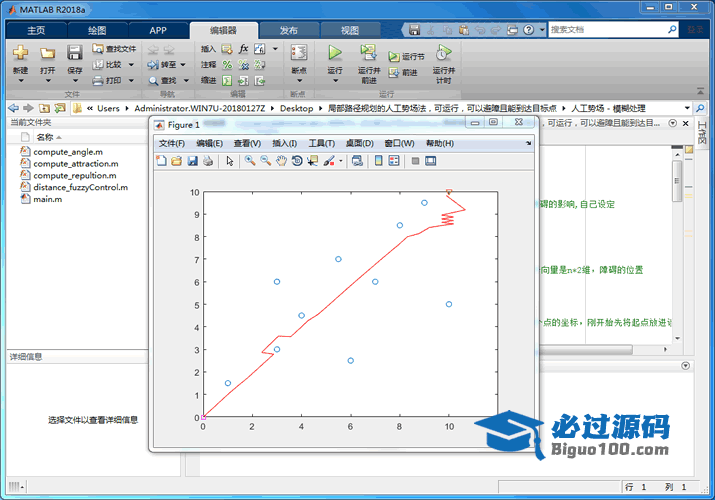This screenshot has width=715, height=500.
Task: Click the 新建 (New) plus icon
Action: point(20,53)
